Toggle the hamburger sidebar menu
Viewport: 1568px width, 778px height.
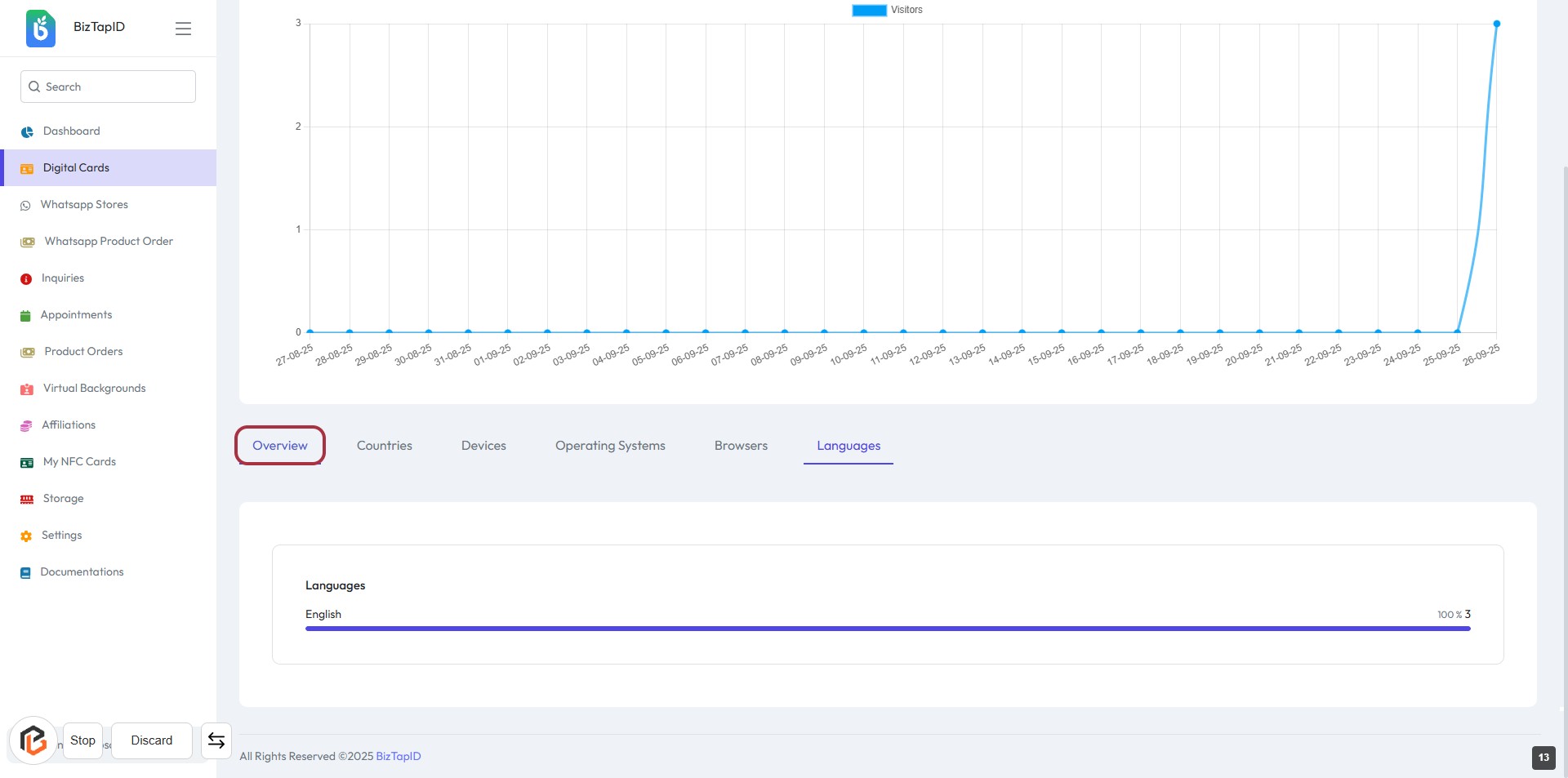point(183,29)
